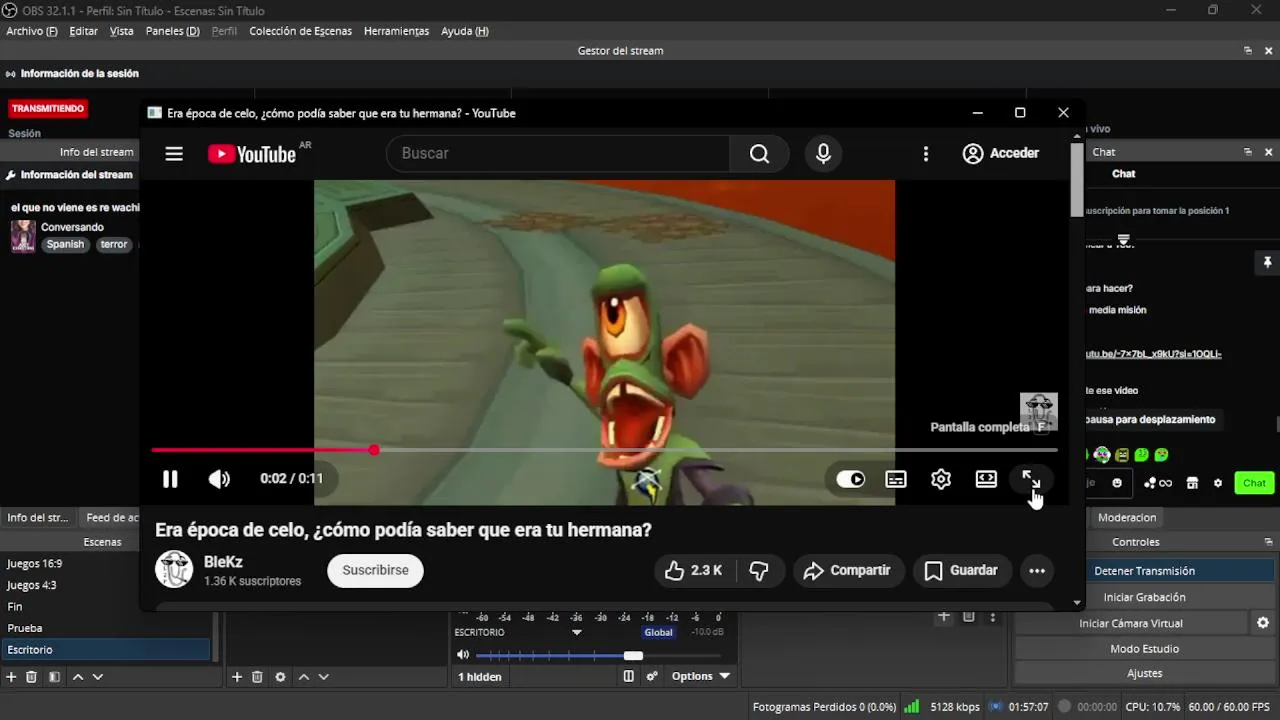Open the Ayuda menu
The width and height of the screenshot is (1280, 720).
pos(465,31)
